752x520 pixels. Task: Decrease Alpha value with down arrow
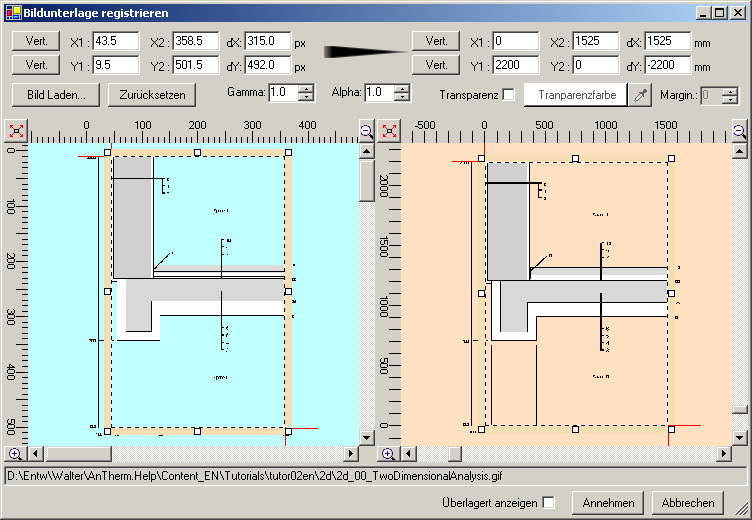(402, 98)
